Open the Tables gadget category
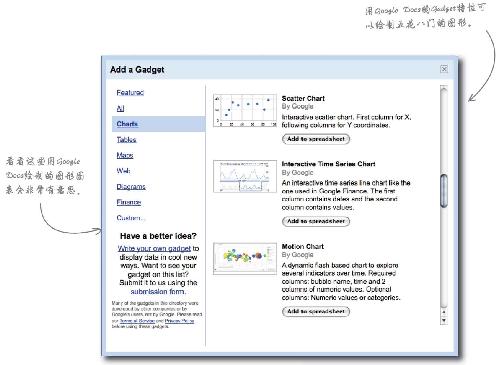 [x=126, y=140]
